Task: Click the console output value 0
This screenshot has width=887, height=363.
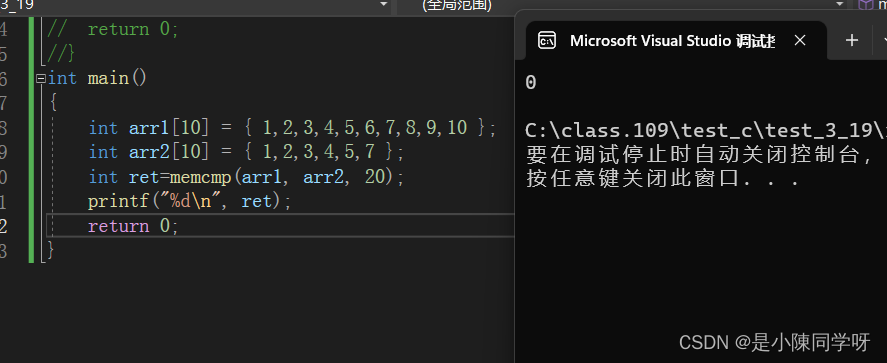Action: [530, 83]
